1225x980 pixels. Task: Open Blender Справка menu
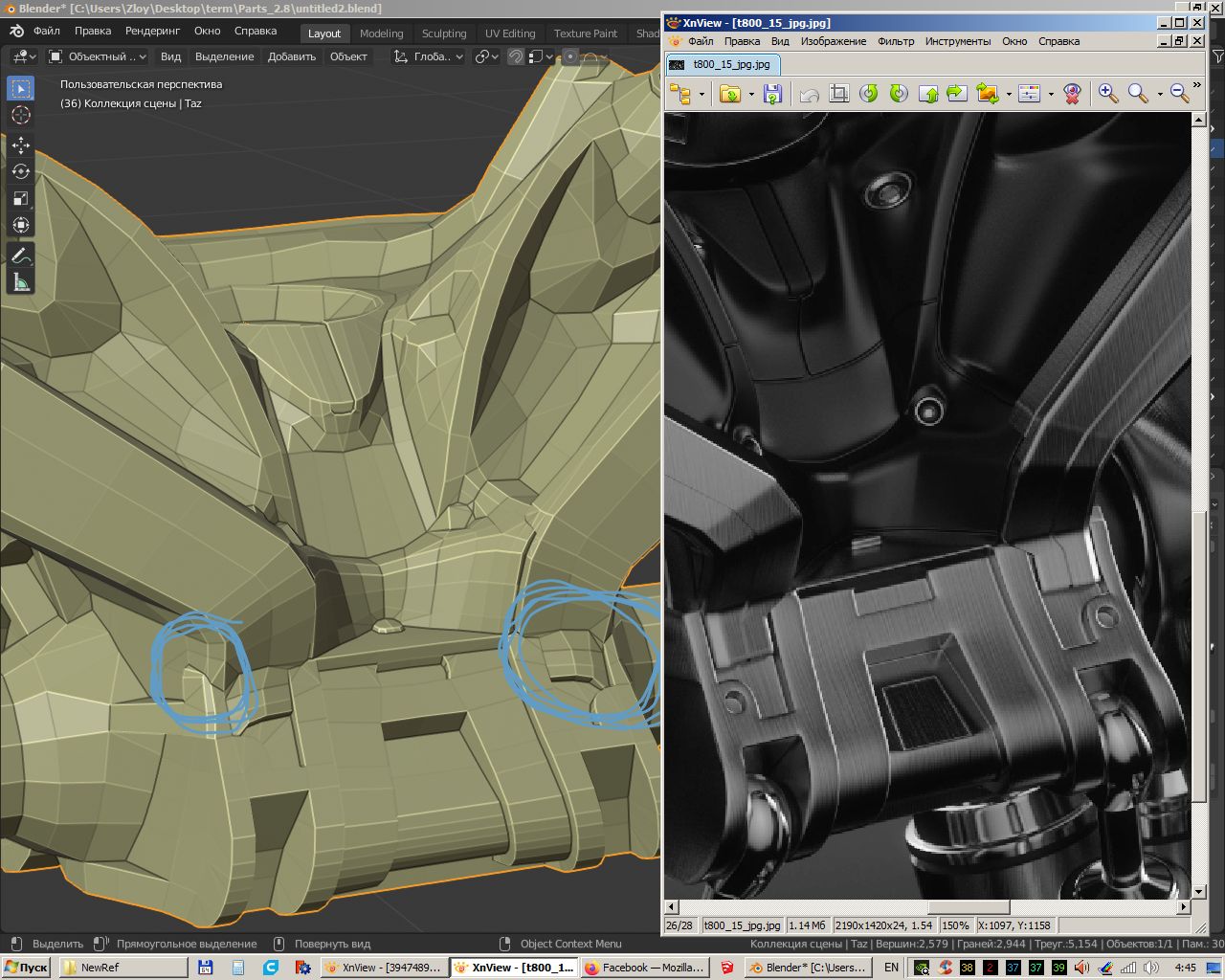256,31
